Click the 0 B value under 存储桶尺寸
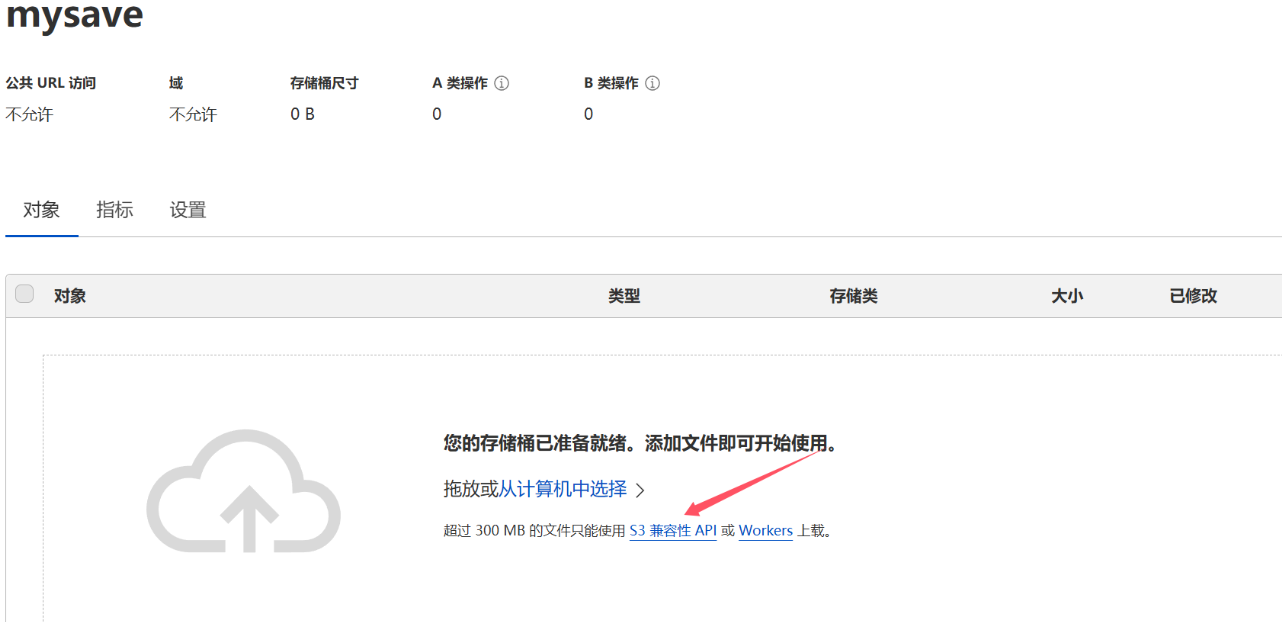The image size is (1282, 622). tap(302, 115)
